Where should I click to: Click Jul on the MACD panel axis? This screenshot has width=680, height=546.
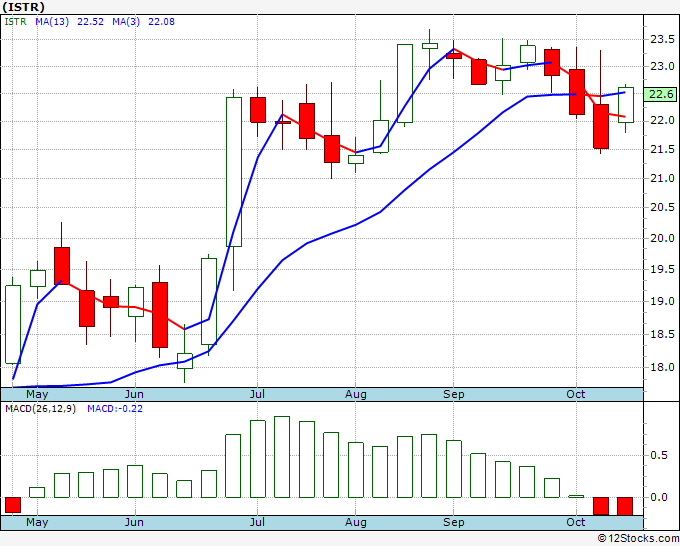(x=257, y=522)
